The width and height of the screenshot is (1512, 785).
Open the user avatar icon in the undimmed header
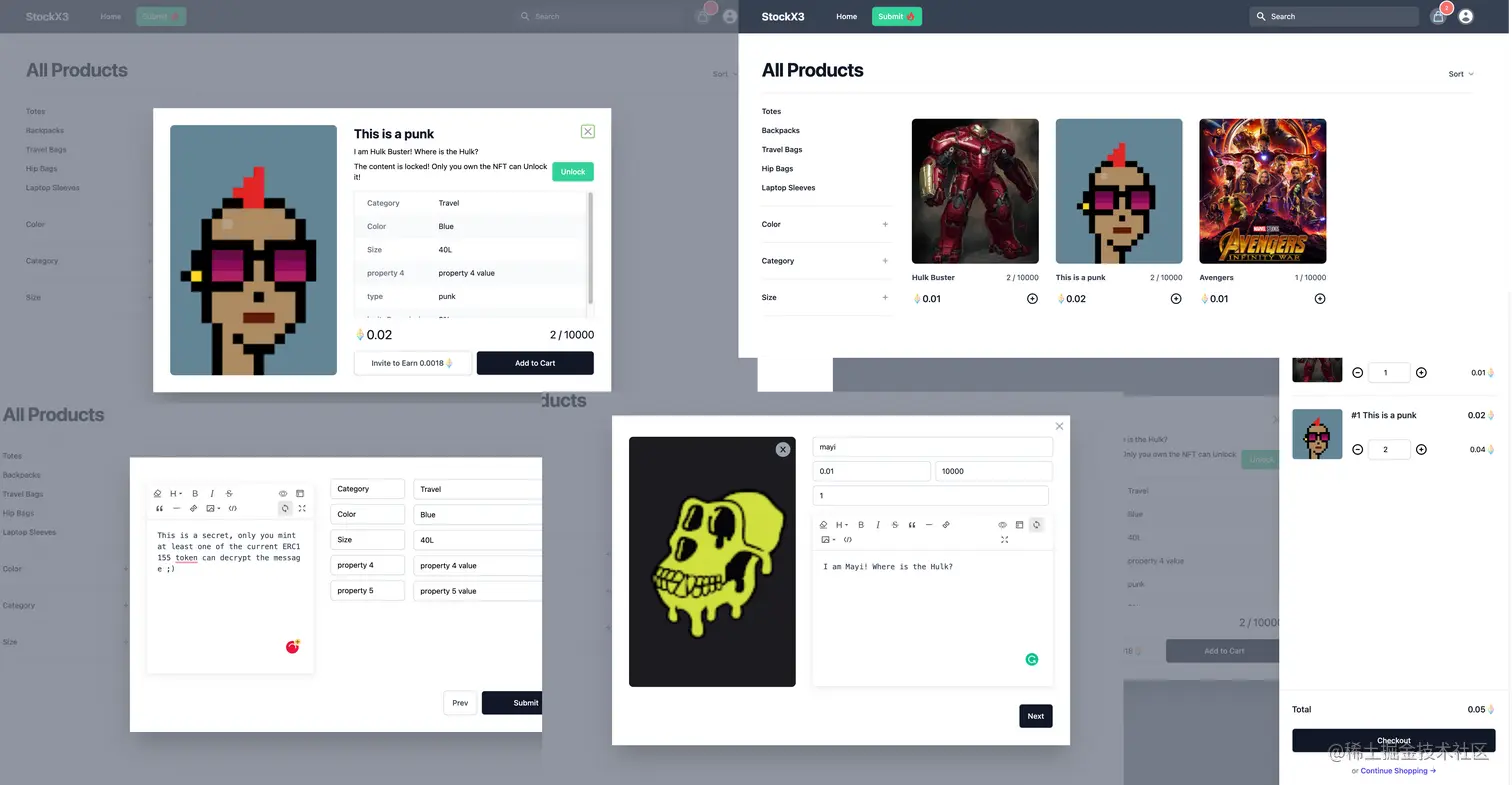[x=1466, y=17]
